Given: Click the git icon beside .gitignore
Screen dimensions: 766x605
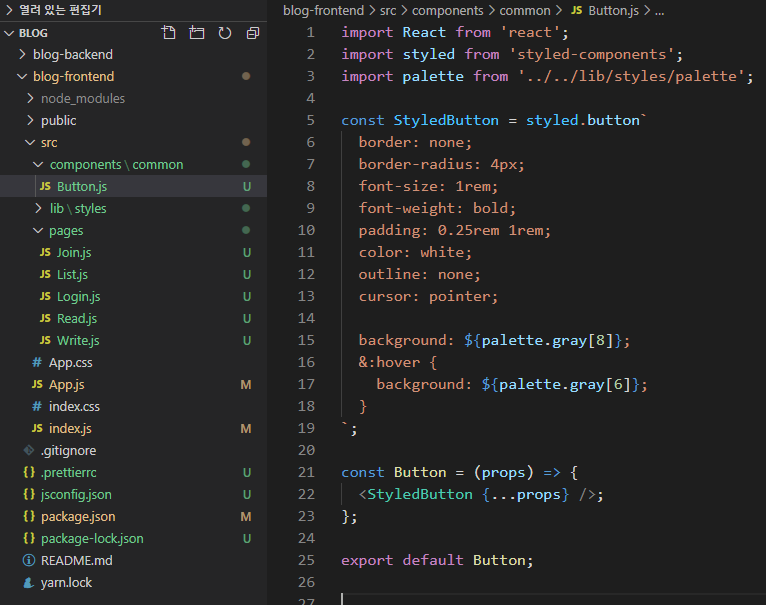Looking at the screenshot, I should point(29,450).
